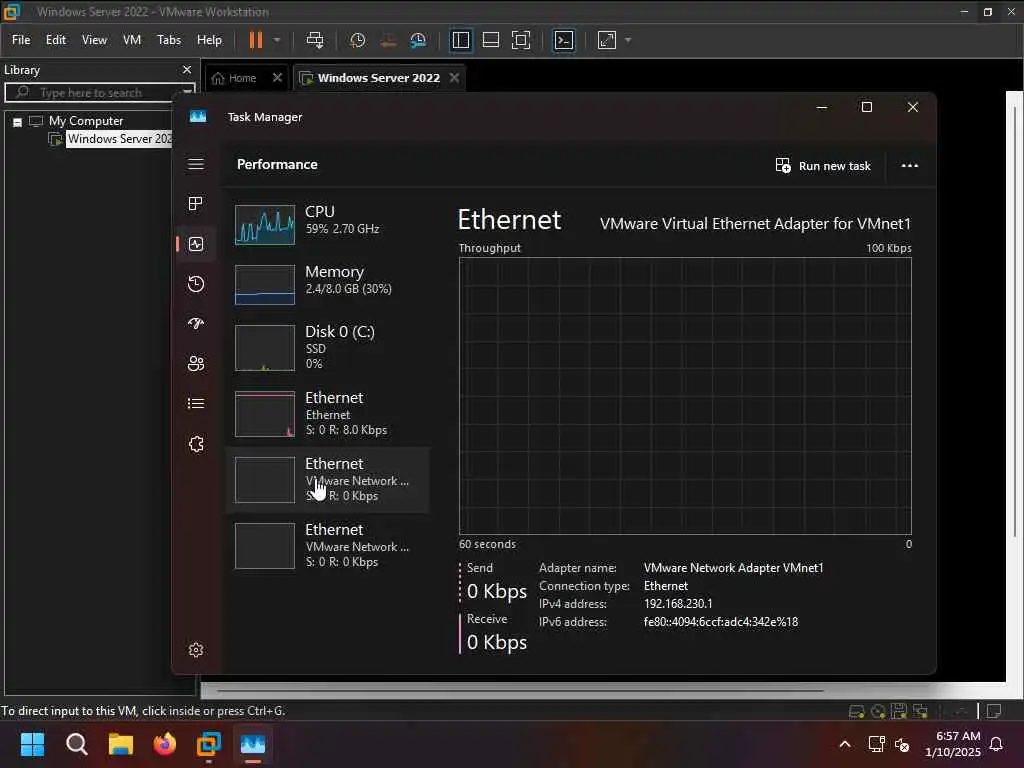Open the Processes page icon
The width and height of the screenshot is (1024, 768).
pos(195,204)
